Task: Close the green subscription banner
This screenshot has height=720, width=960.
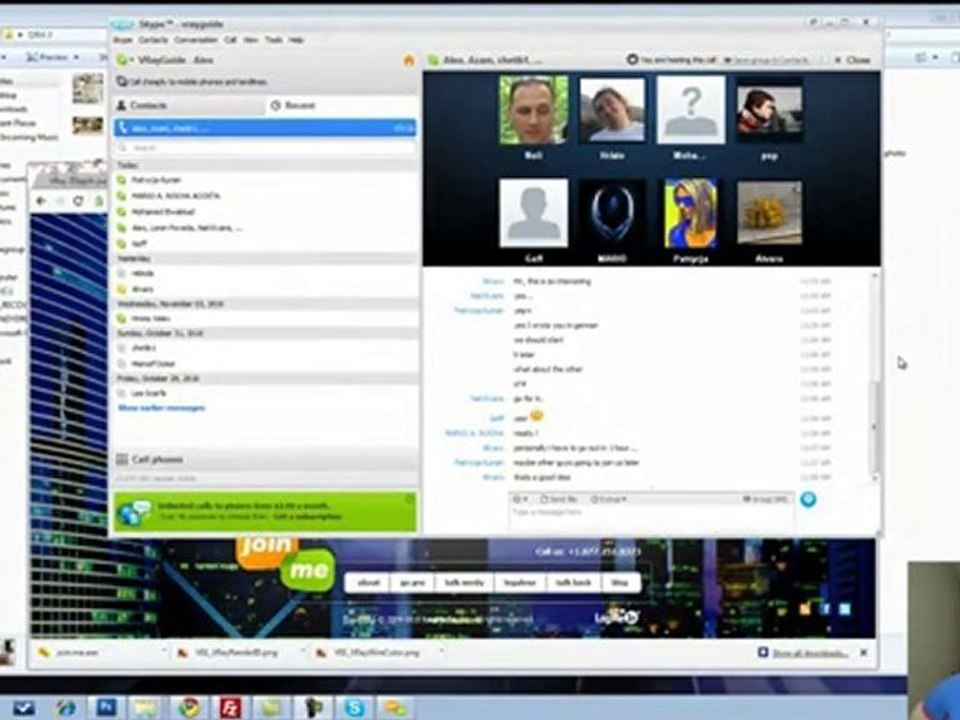Action: coord(410,500)
